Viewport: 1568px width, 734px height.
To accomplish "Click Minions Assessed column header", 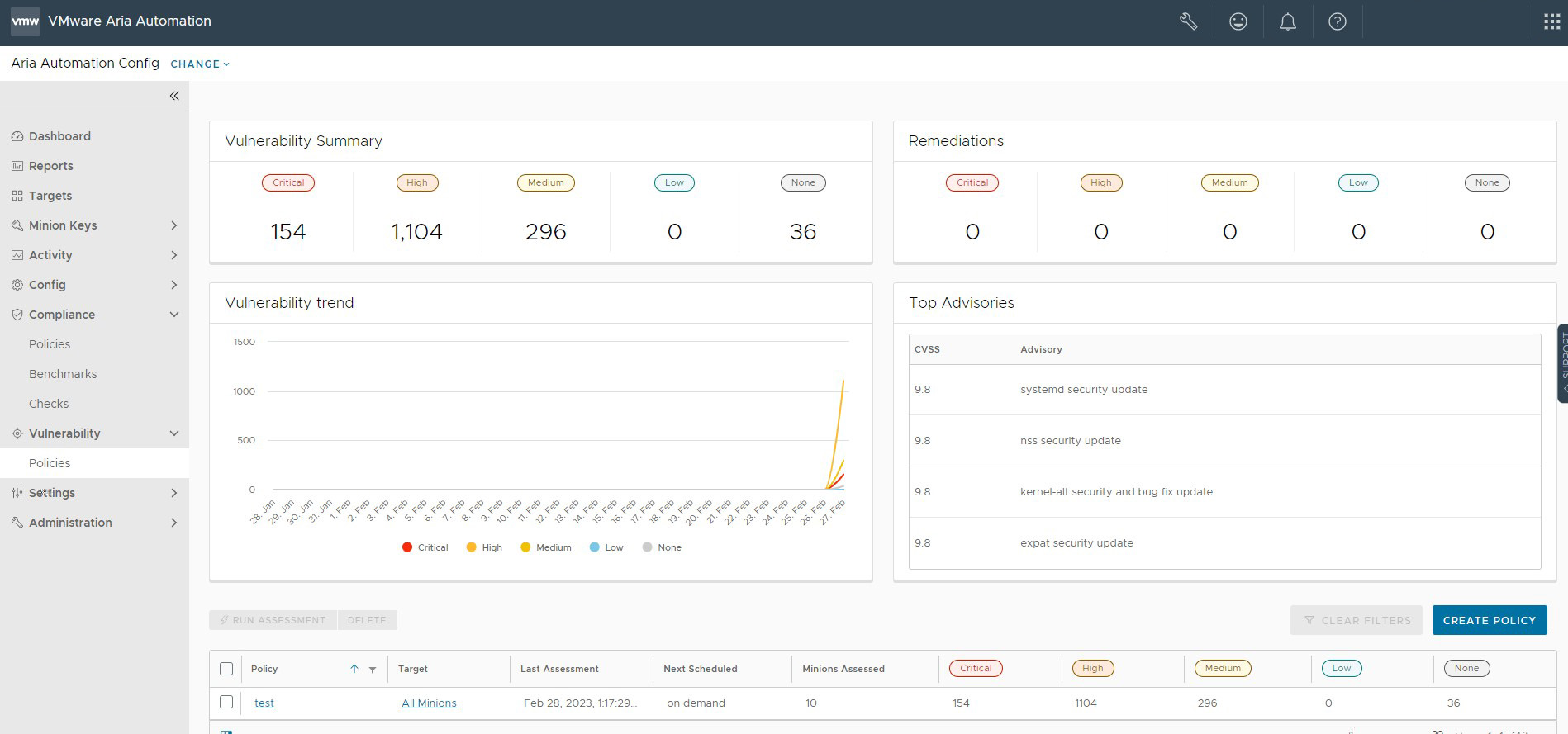I will click(x=843, y=669).
